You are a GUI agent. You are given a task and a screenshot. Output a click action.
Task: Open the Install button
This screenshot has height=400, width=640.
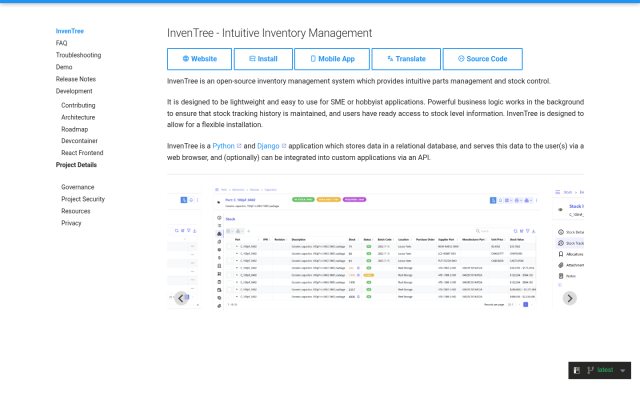coord(263,59)
